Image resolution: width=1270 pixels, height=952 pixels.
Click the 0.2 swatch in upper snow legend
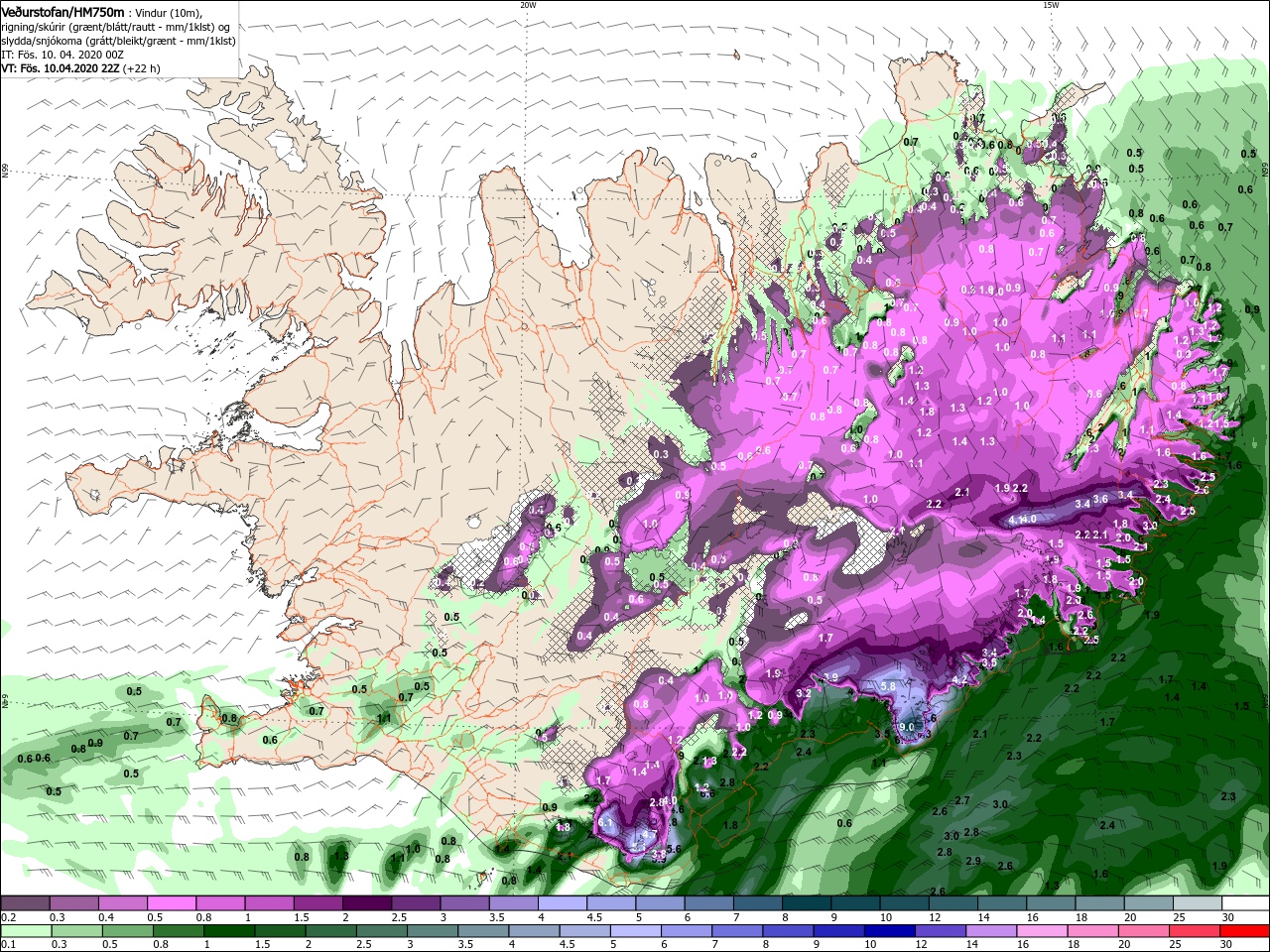25,903
